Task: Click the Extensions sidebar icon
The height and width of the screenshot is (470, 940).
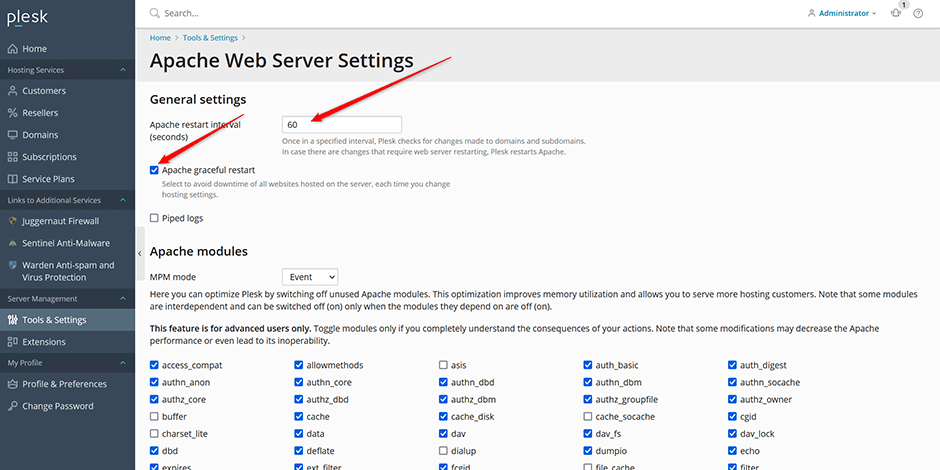Action: coord(13,342)
